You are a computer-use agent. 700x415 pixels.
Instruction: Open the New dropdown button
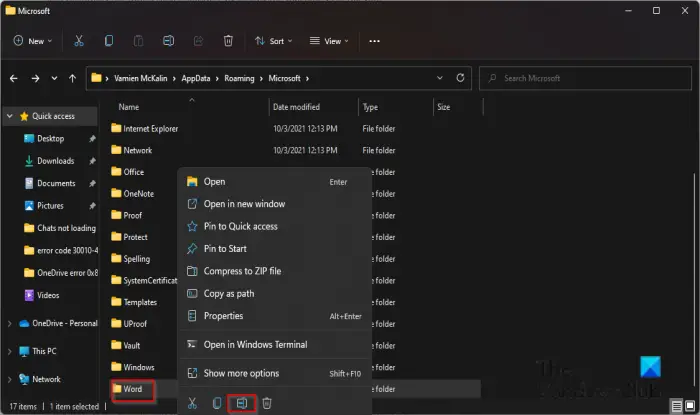pos(33,41)
